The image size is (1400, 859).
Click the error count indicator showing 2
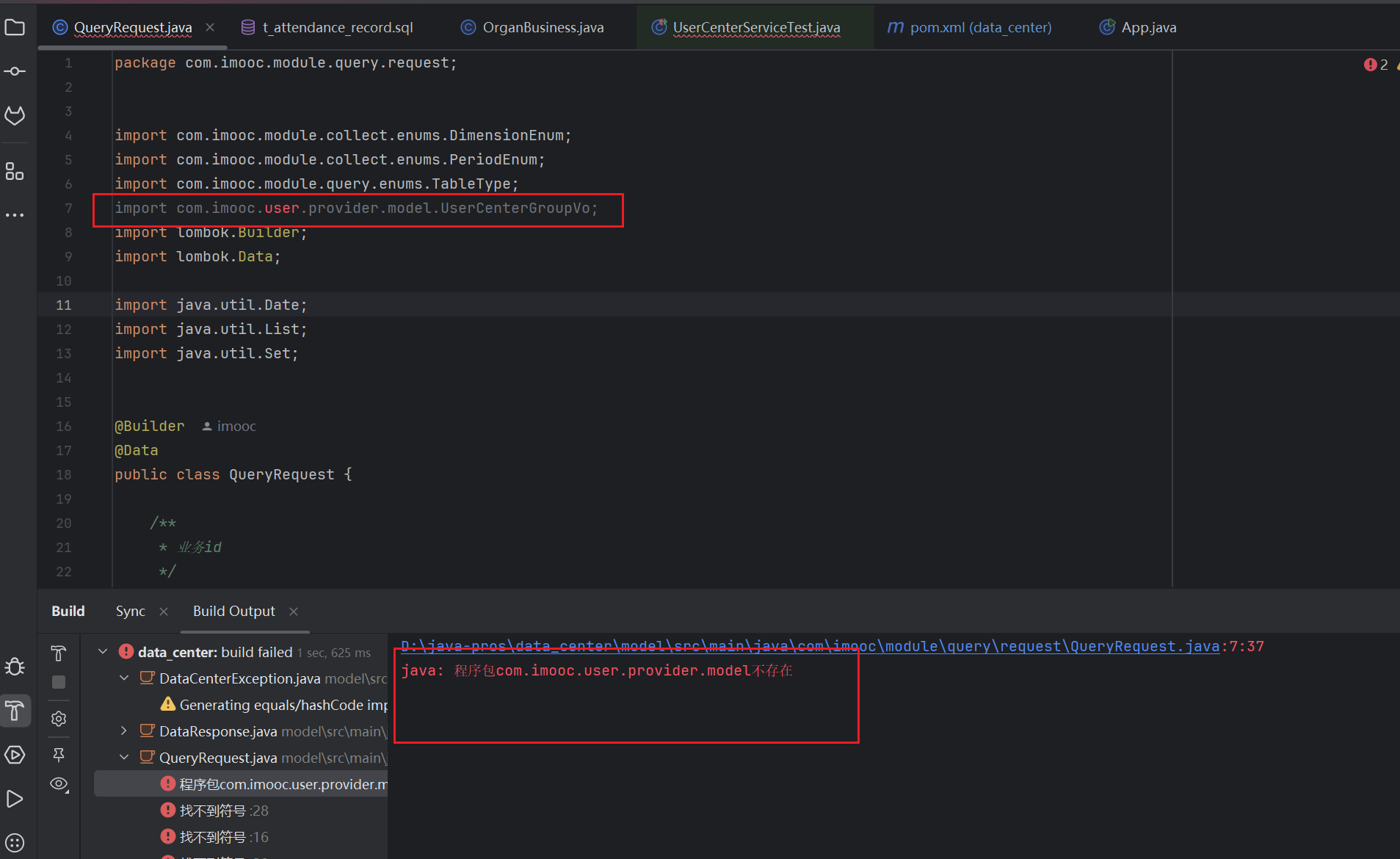coord(1377,65)
